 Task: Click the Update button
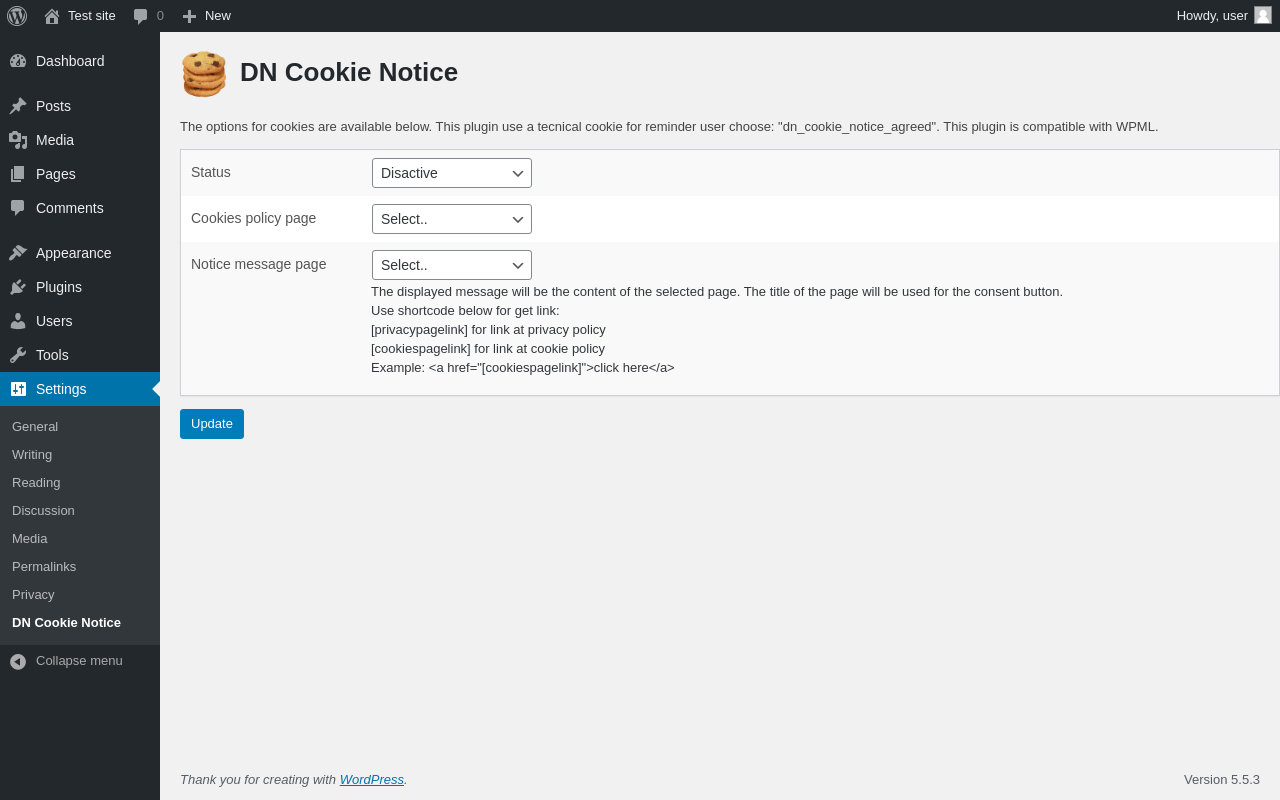pos(212,424)
